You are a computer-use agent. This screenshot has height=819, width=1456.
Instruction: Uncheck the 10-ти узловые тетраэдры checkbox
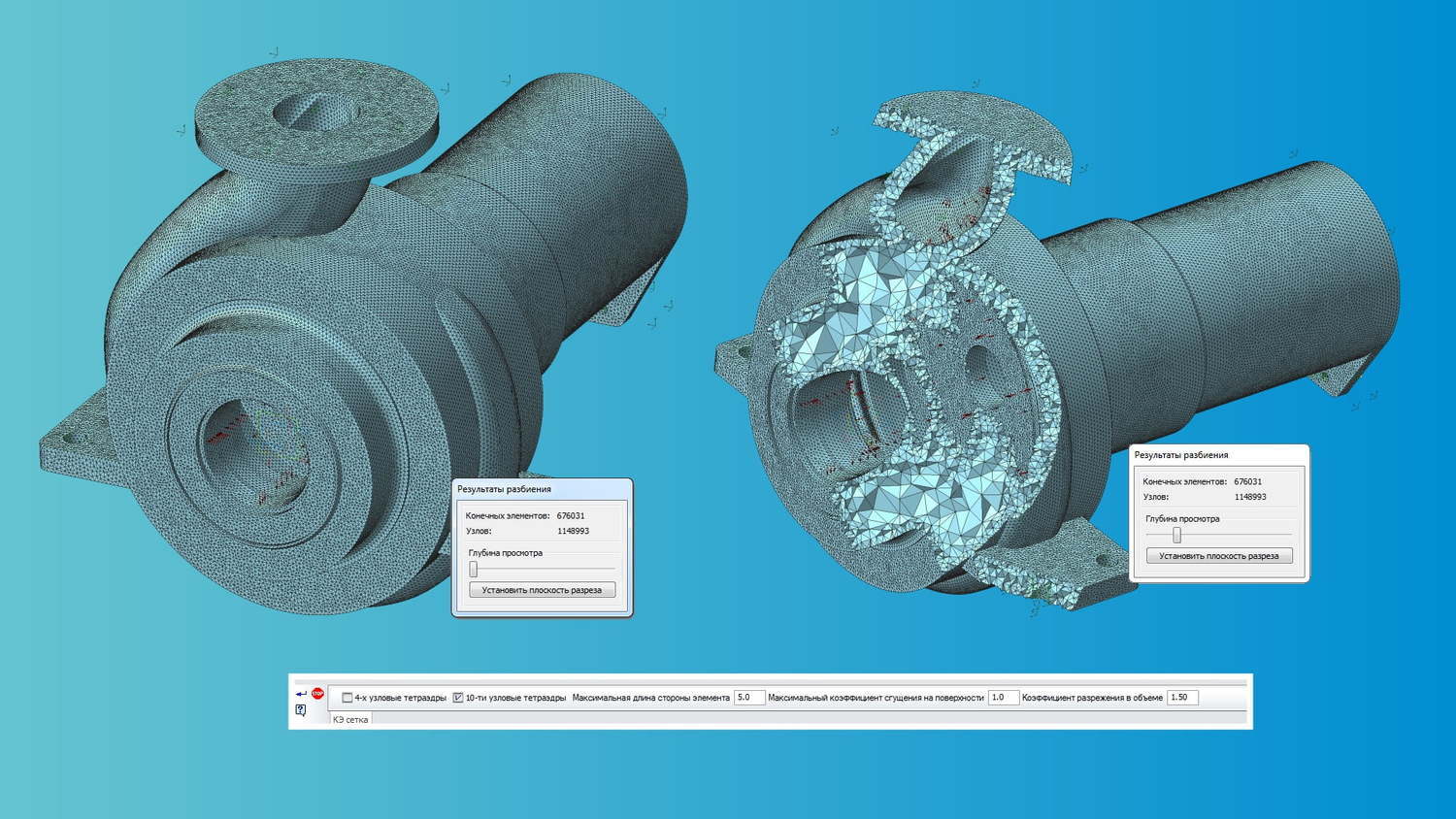pos(458,698)
